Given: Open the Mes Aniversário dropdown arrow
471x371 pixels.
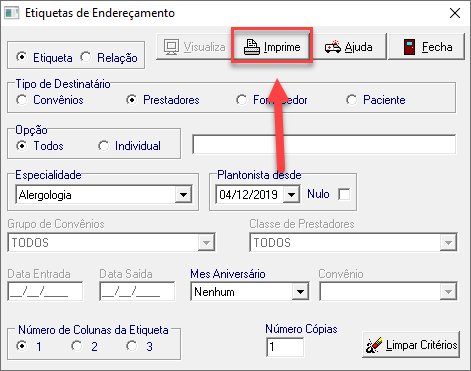Looking at the screenshot, I should [x=300, y=292].
